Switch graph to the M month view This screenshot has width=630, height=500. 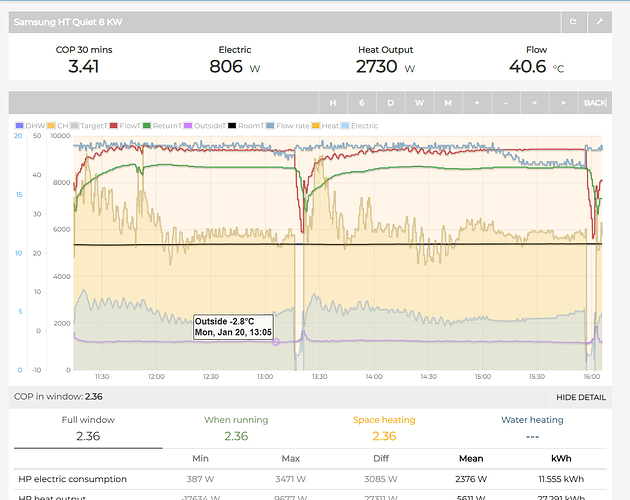[449, 103]
